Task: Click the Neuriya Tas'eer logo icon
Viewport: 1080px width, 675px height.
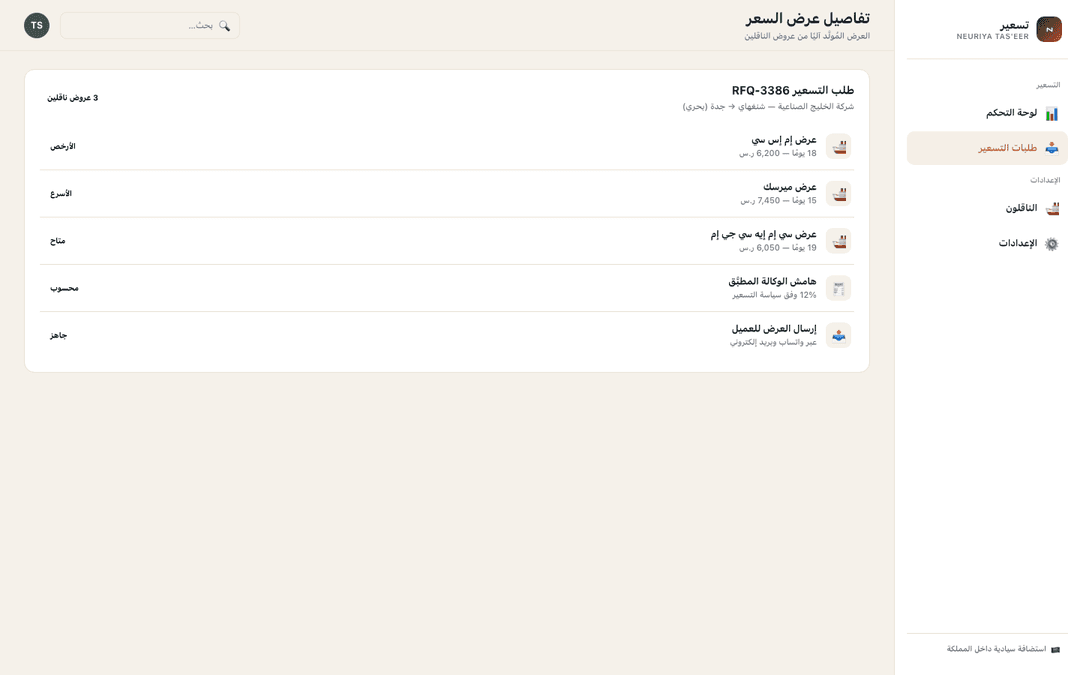Action: 1049,30
